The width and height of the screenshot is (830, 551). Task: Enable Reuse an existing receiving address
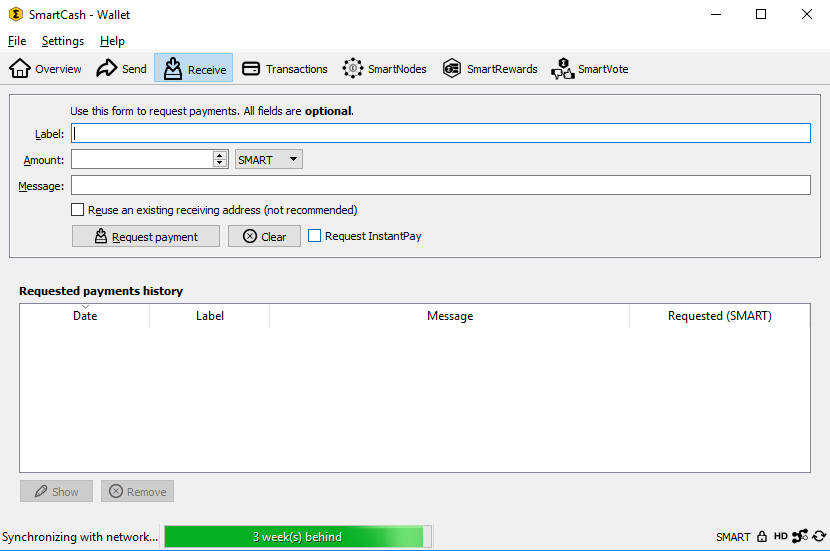(x=78, y=210)
